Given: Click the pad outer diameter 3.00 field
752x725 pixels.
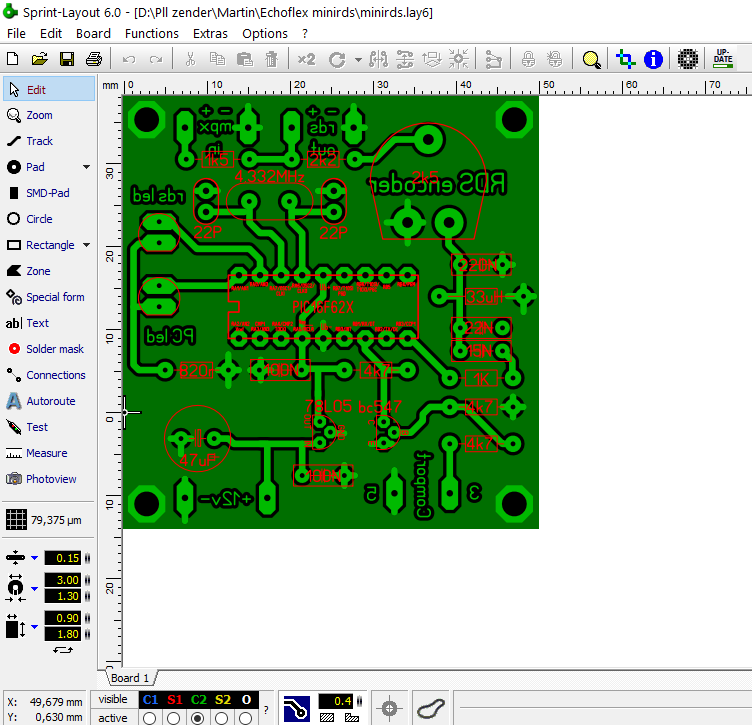Looking at the screenshot, I should (x=68, y=581).
